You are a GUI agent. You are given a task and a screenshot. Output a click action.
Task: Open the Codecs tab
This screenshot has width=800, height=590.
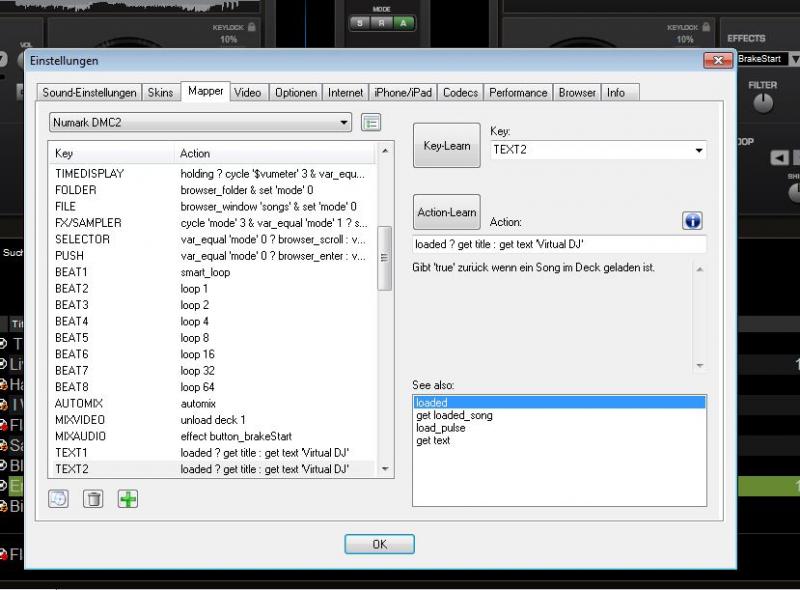pyautogui.click(x=460, y=92)
